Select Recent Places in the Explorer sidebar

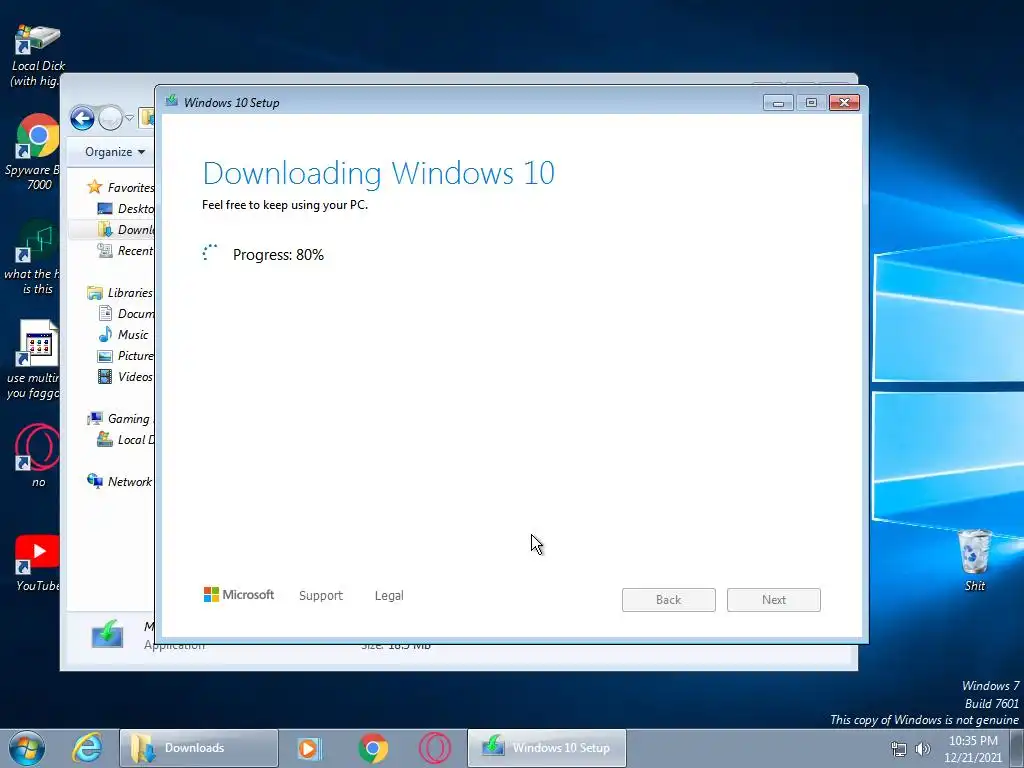tap(125, 250)
